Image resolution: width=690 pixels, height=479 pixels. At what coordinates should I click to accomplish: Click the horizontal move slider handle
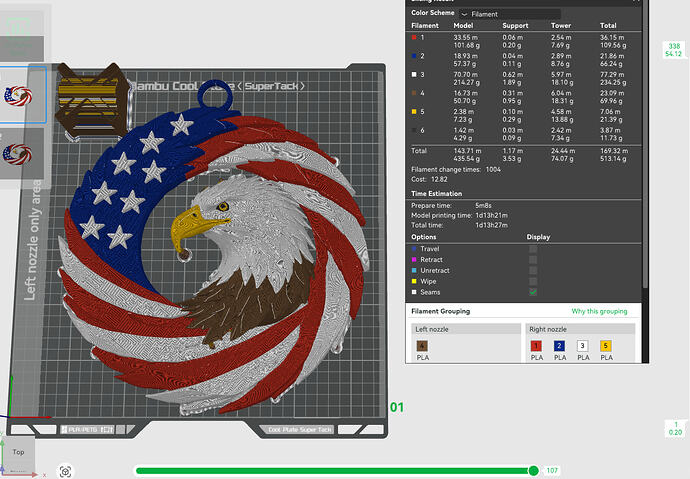click(533, 471)
